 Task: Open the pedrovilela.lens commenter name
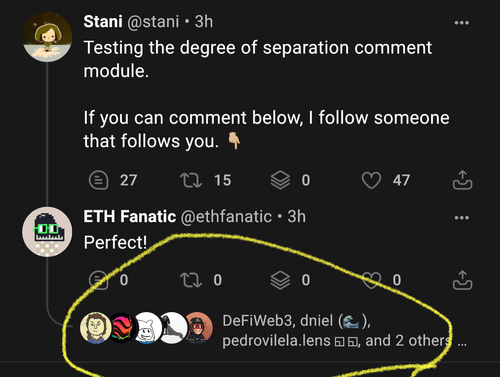pos(276,341)
